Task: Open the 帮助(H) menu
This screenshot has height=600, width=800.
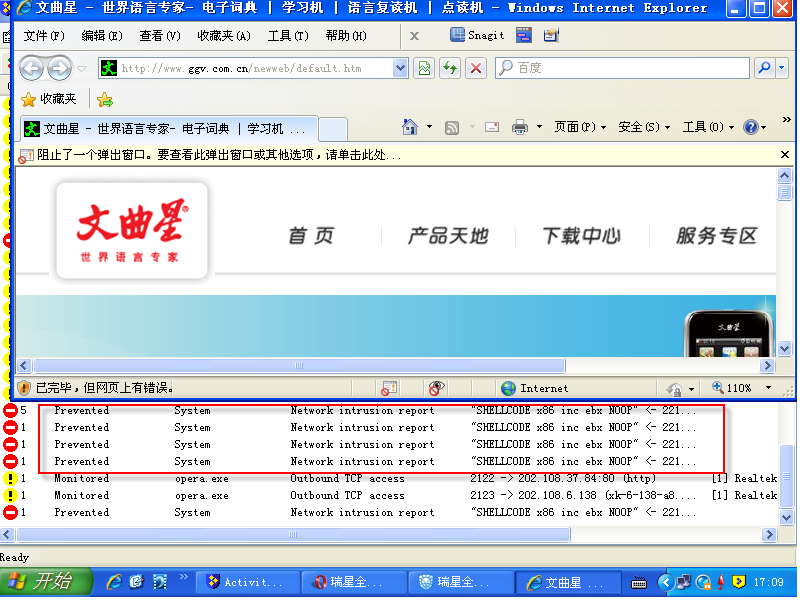Action: 346,36
